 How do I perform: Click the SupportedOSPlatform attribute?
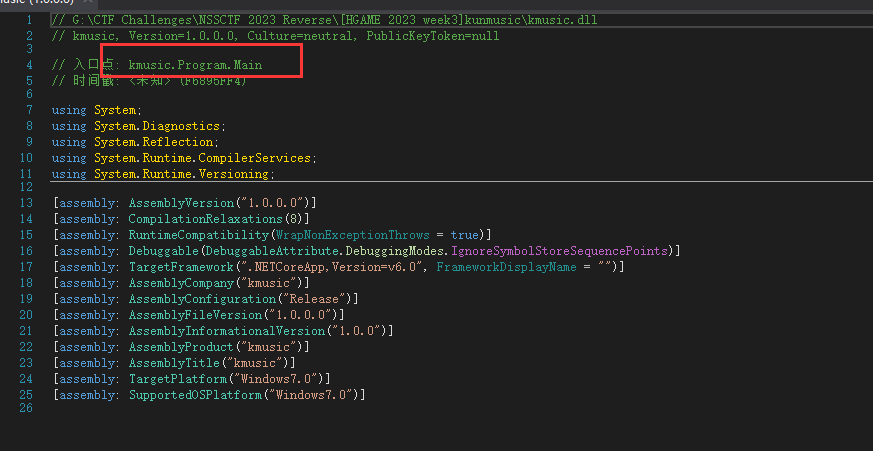(x=194, y=395)
